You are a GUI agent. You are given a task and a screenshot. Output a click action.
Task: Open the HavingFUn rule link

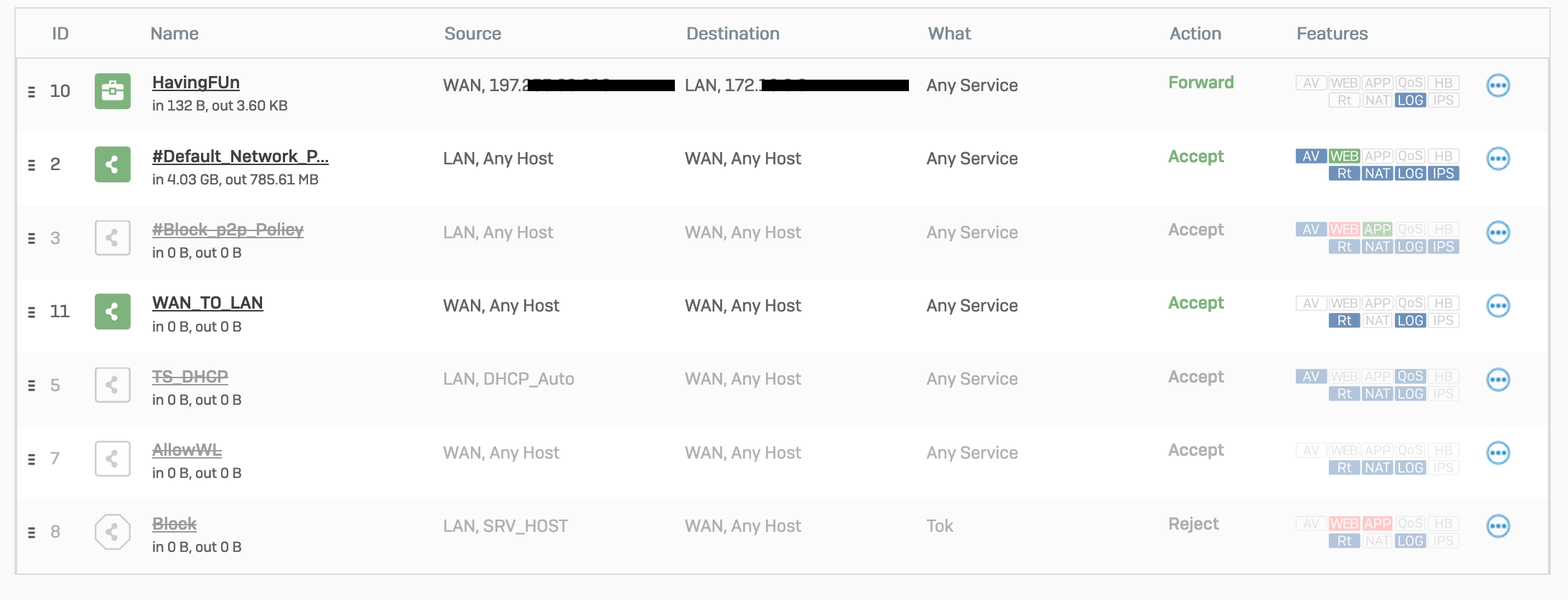pos(196,83)
